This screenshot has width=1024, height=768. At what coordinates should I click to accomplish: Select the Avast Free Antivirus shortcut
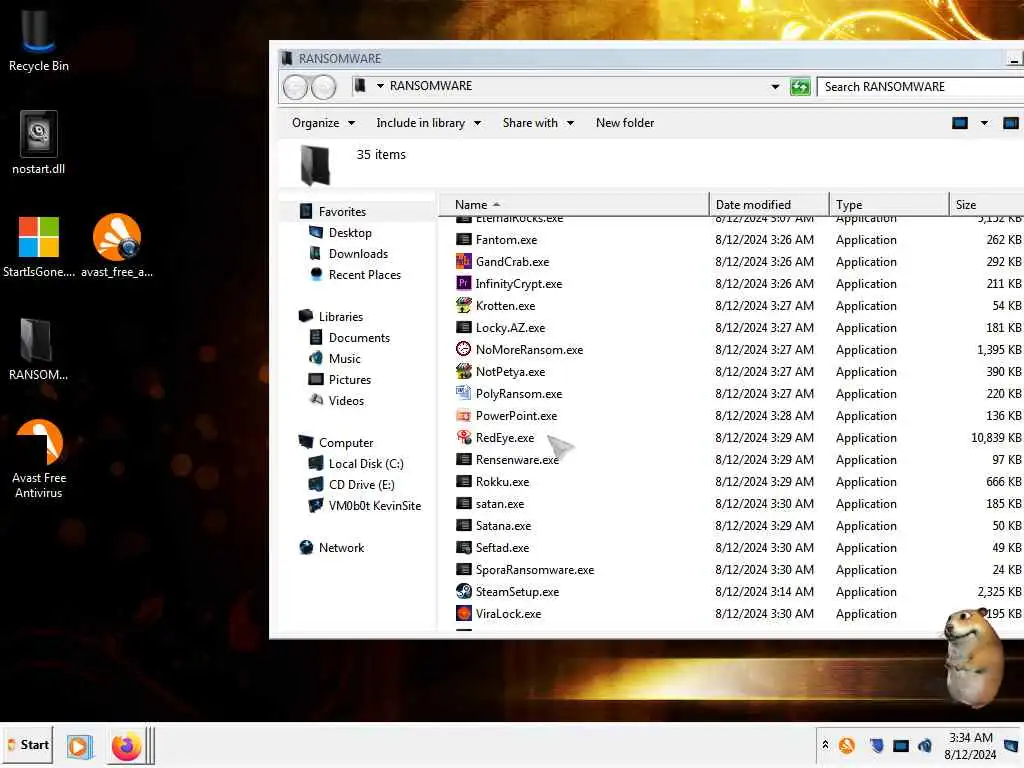click(39, 459)
